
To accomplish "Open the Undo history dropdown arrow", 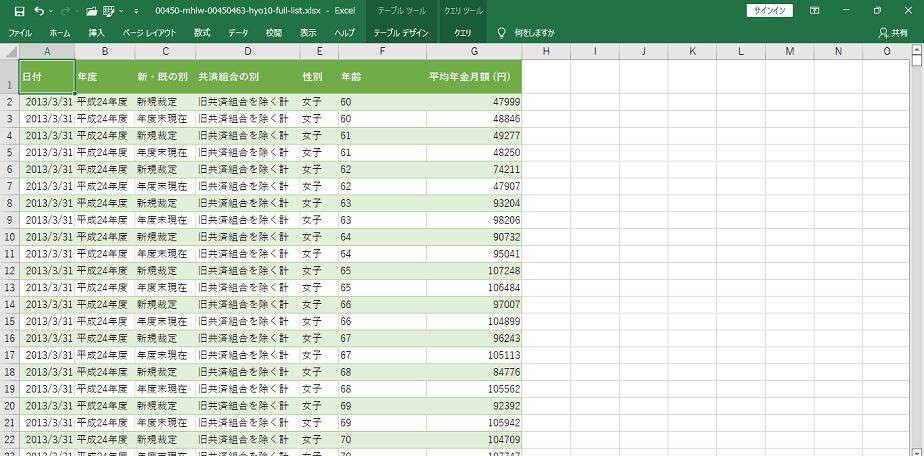I will tap(52, 11).
